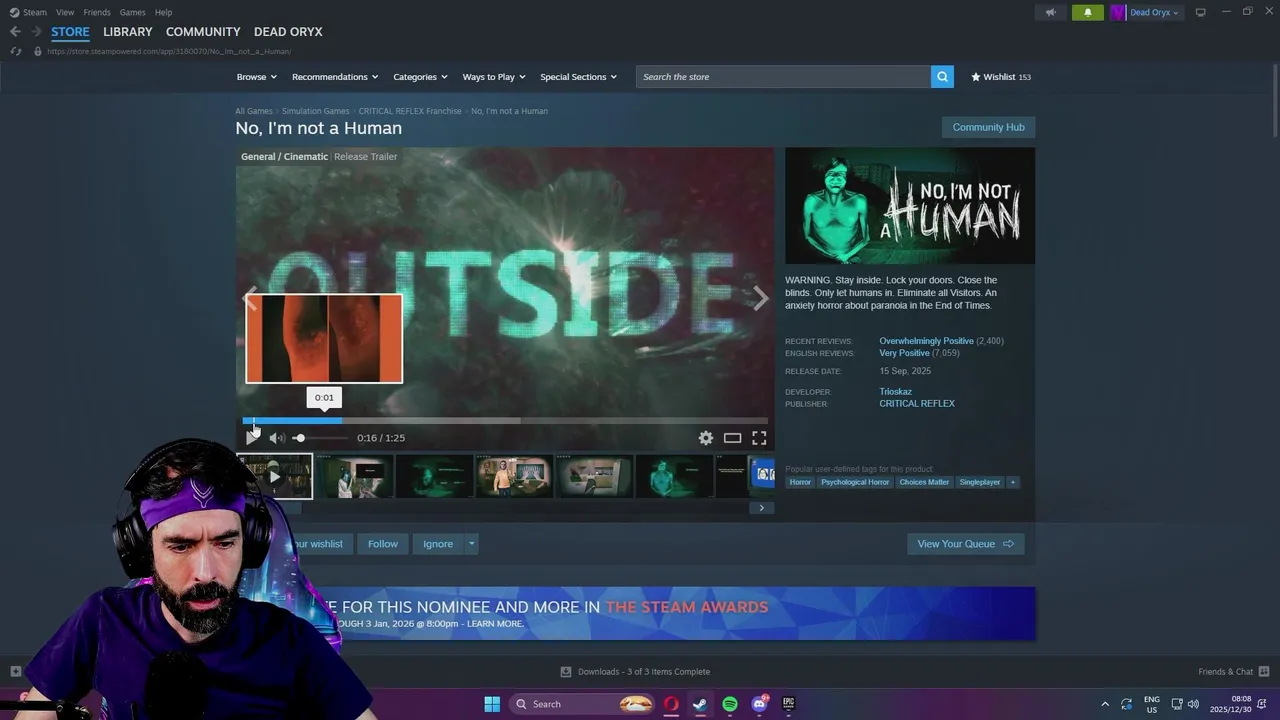Click the Follow button

[383, 544]
